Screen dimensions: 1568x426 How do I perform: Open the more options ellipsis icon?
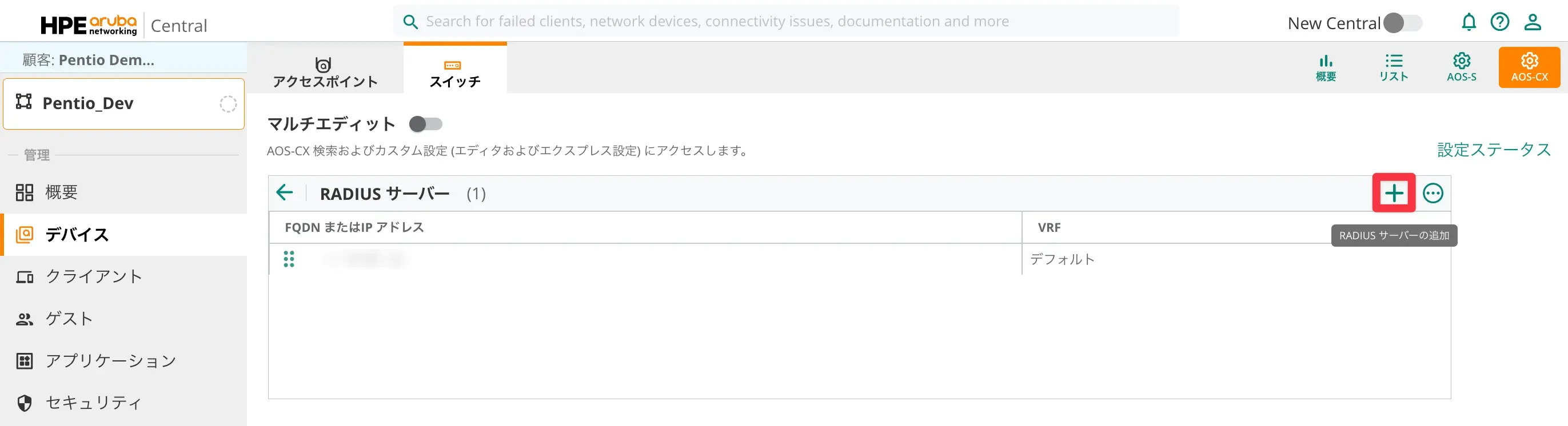click(1433, 193)
